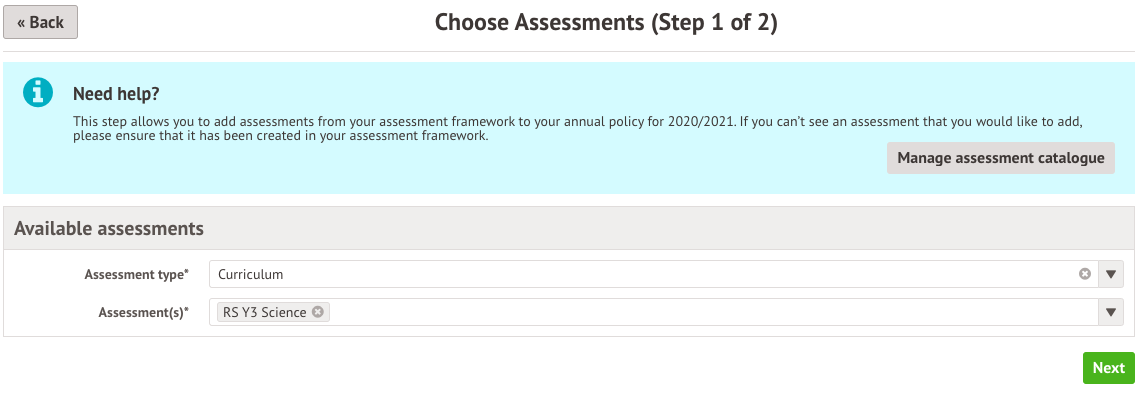Select the RS Y3 Science tag label
The image size is (1141, 394).
[265, 312]
